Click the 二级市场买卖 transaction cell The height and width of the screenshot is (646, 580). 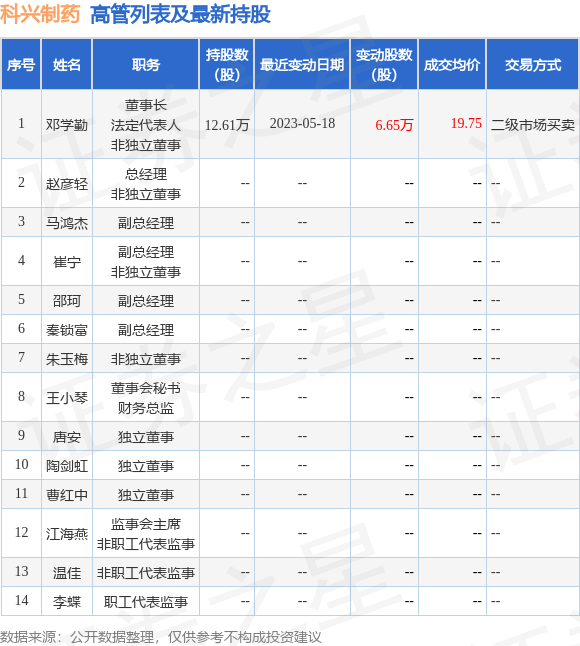point(533,124)
